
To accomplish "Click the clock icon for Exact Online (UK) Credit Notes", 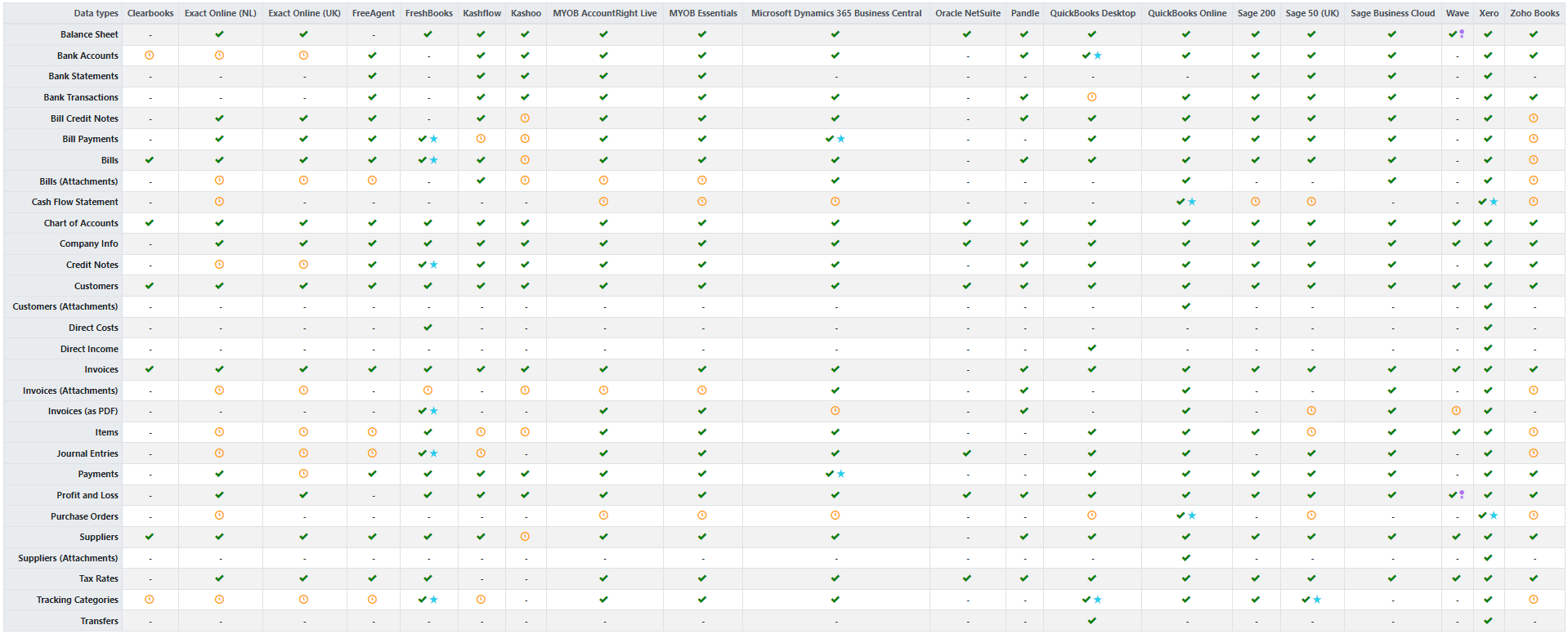I will pyautogui.click(x=303, y=265).
